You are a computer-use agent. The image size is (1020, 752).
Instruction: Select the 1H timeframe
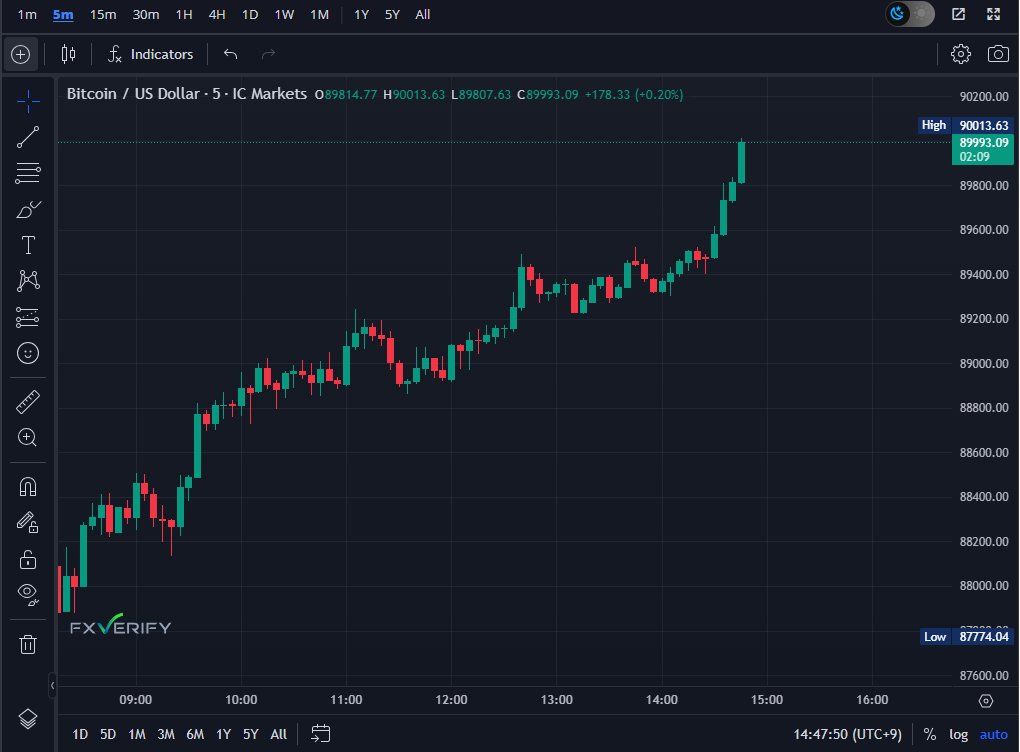click(x=184, y=14)
